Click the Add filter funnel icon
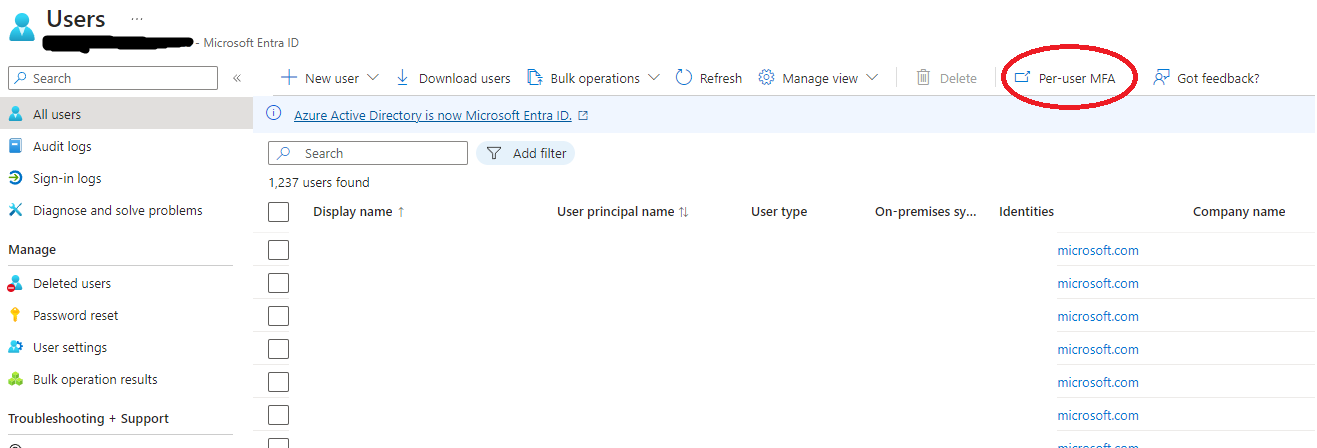1317x448 pixels. tap(493, 153)
